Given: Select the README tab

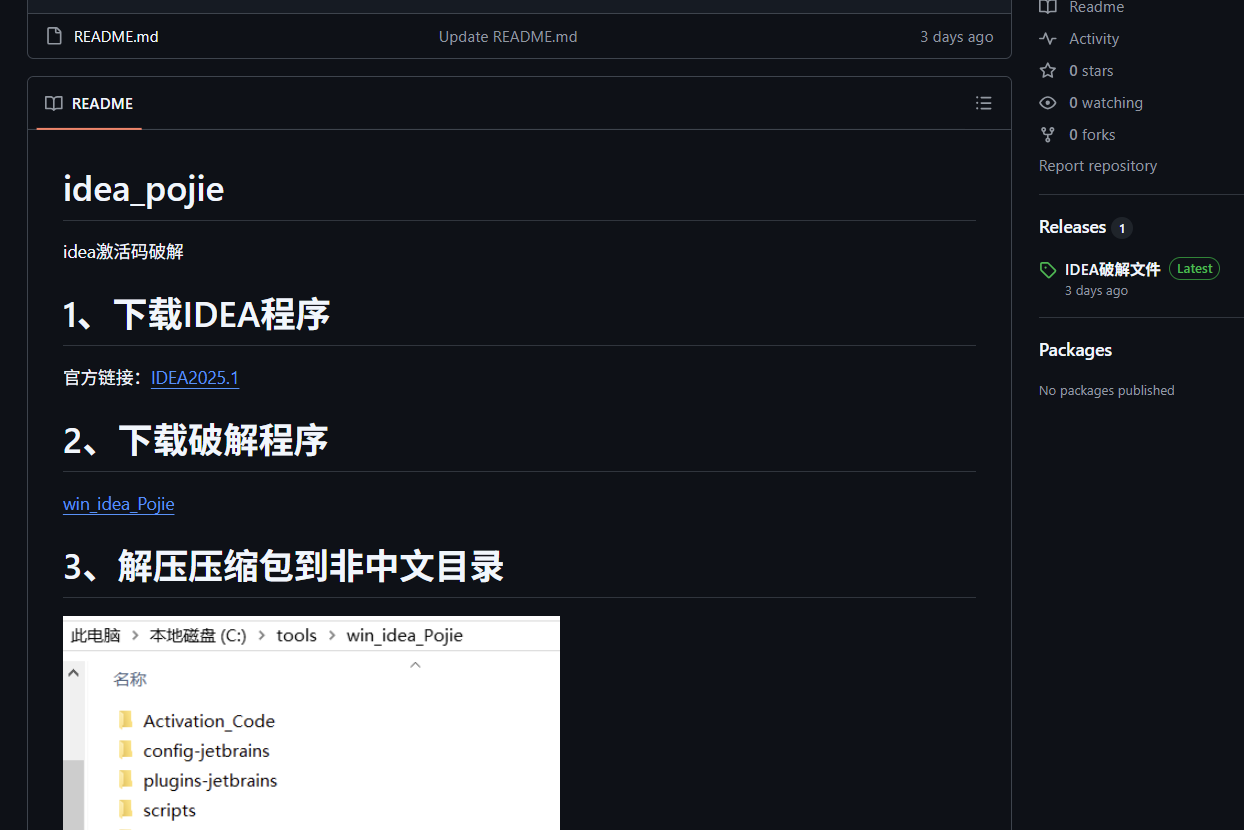Looking at the screenshot, I should pyautogui.click(x=90, y=104).
